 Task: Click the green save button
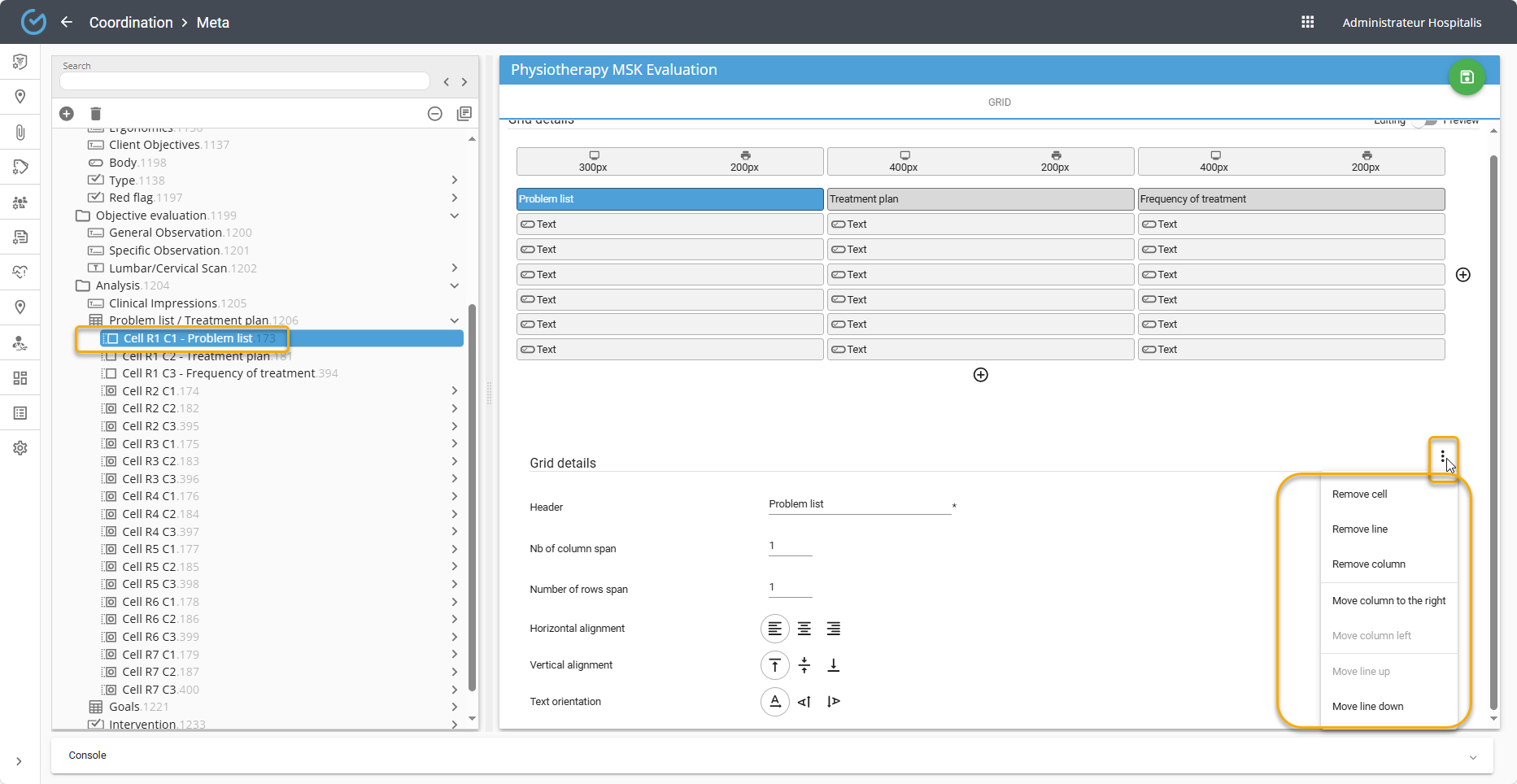(x=1466, y=77)
